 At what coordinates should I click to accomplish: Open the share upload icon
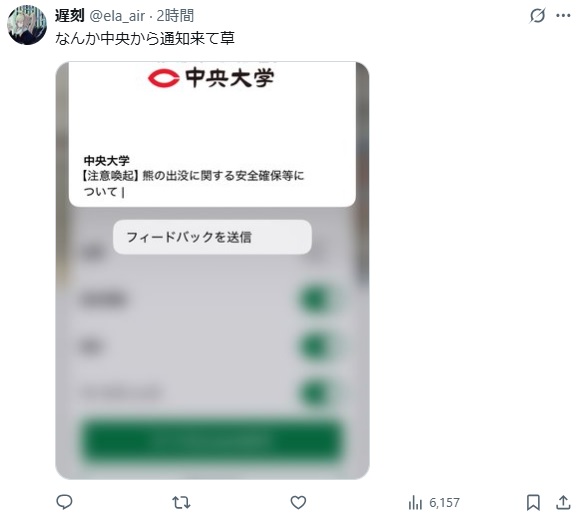(x=563, y=502)
